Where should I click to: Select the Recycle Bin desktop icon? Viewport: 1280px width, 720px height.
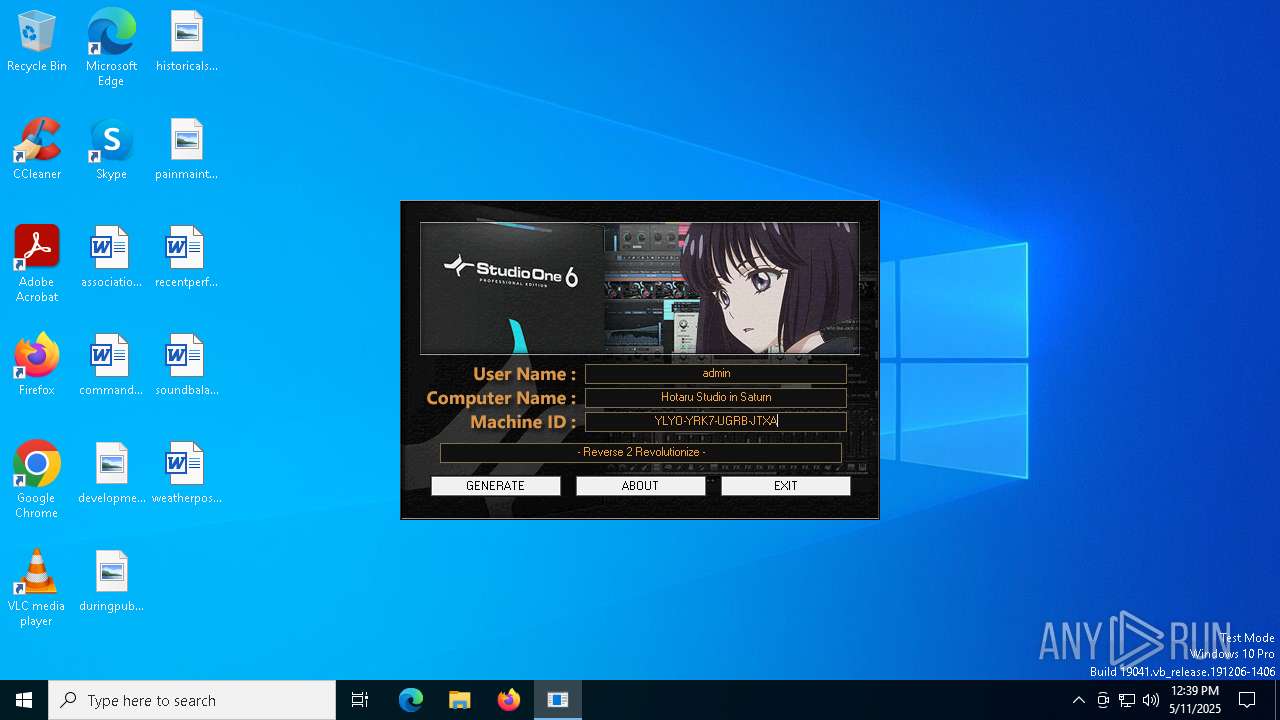click(x=37, y=42)
